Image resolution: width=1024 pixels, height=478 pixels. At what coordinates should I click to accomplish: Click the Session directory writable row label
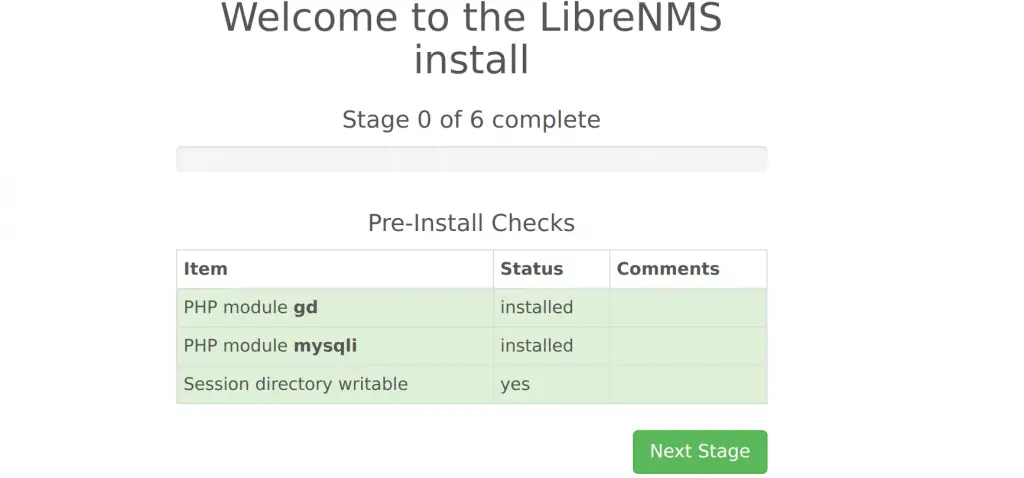click(295, 384)
